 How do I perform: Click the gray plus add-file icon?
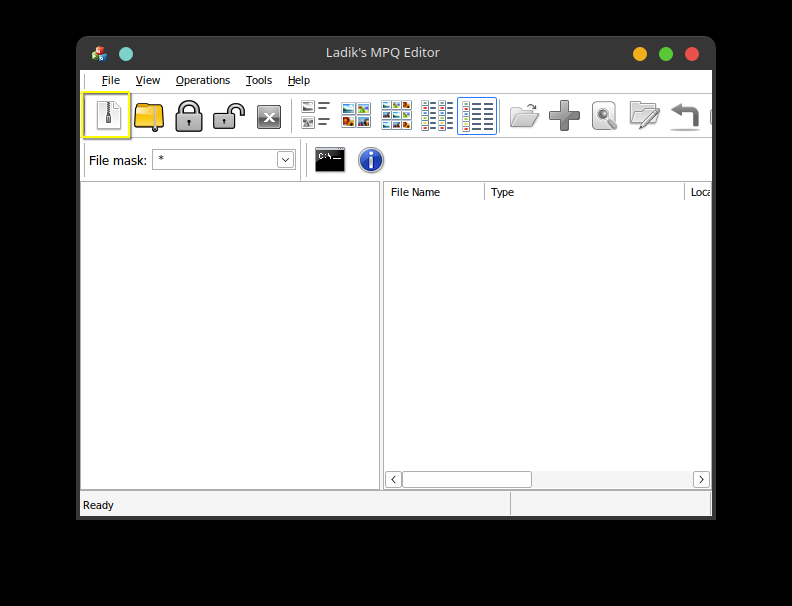[x=564, y=116]
